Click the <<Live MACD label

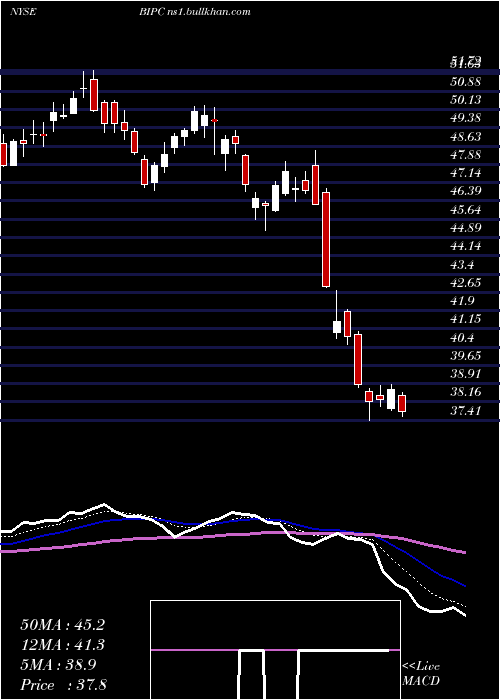421,674
